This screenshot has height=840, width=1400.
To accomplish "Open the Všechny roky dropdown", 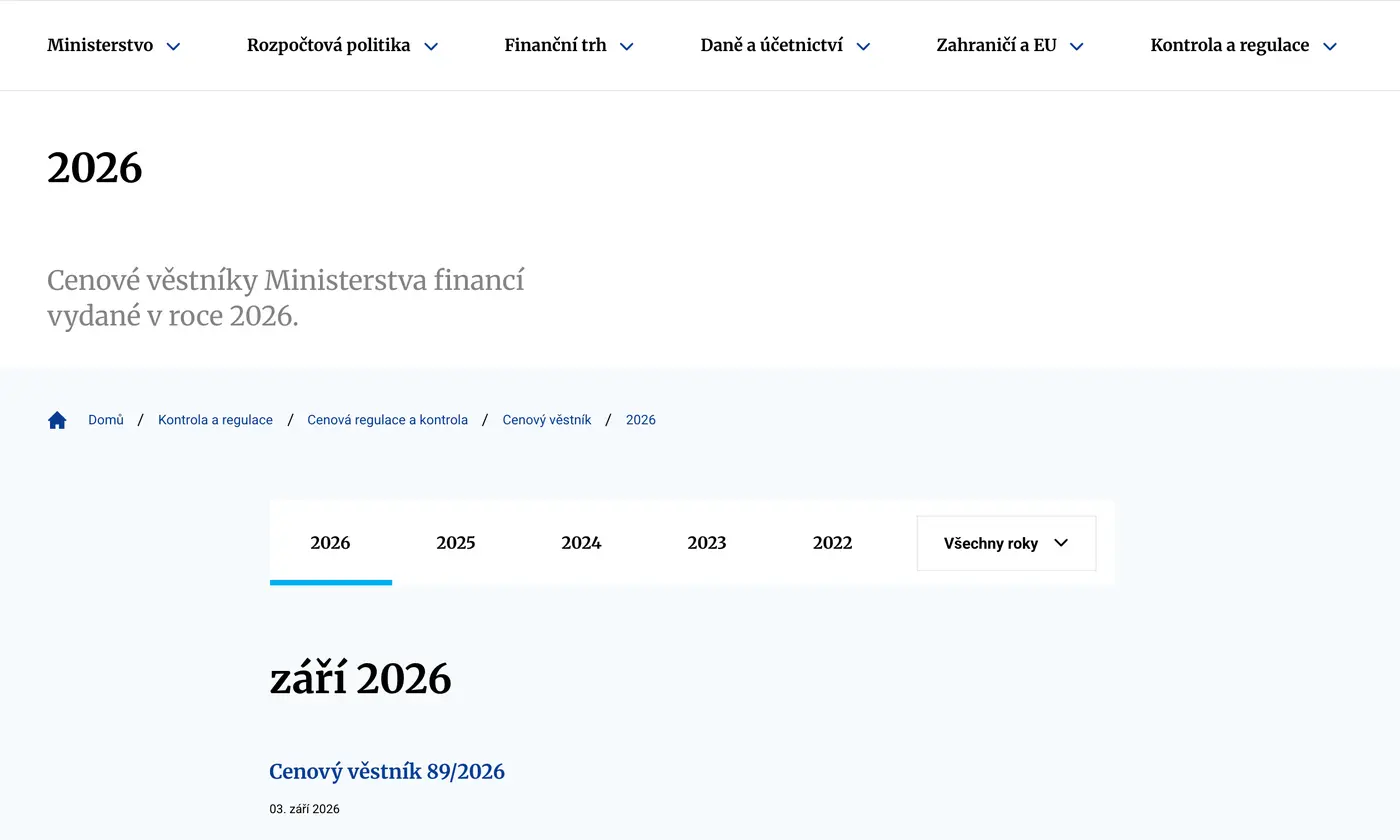I will [x=1006, y=543].
